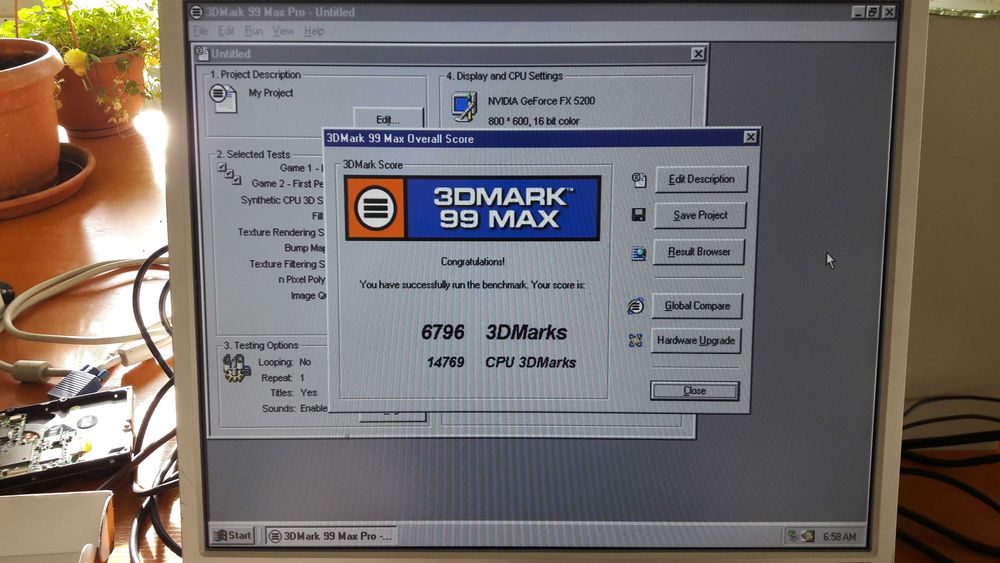Click the 3DMark app title bar icon
This screenshot has width=1000, height=563.
[x=196, y=12]
